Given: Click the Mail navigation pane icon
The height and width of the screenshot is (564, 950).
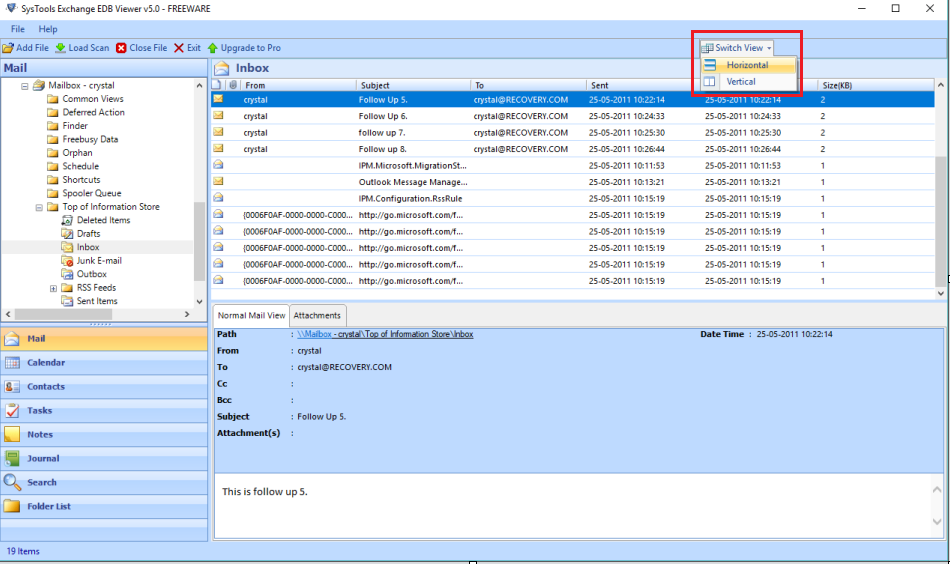Looking at the screenshot, I should 12,339.
